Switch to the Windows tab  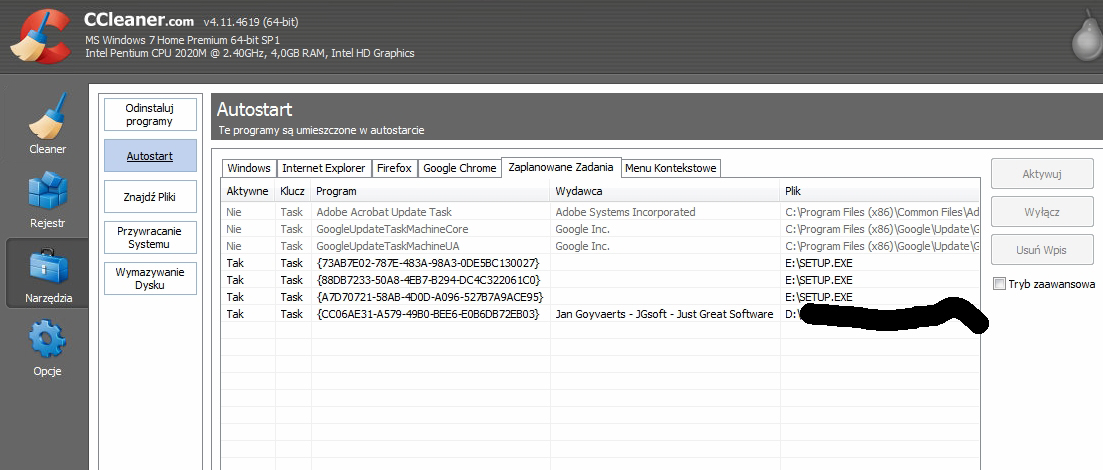point(249,168)
